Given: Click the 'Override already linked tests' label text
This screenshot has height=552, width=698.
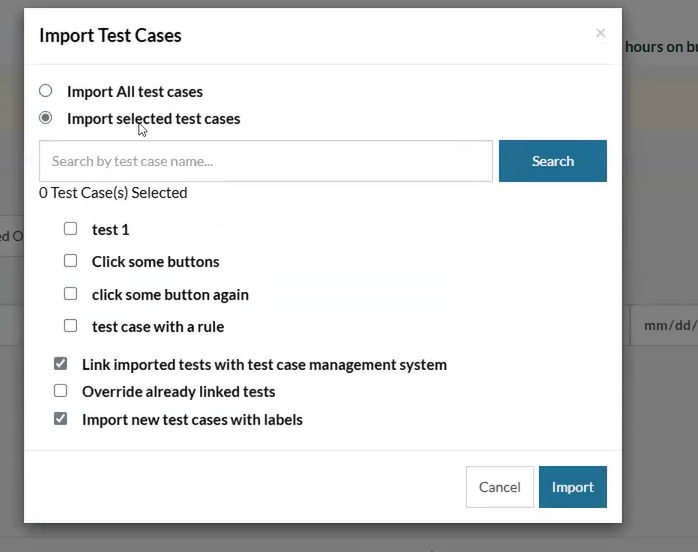Looking at the screenshot, I should tap(178, 392).
